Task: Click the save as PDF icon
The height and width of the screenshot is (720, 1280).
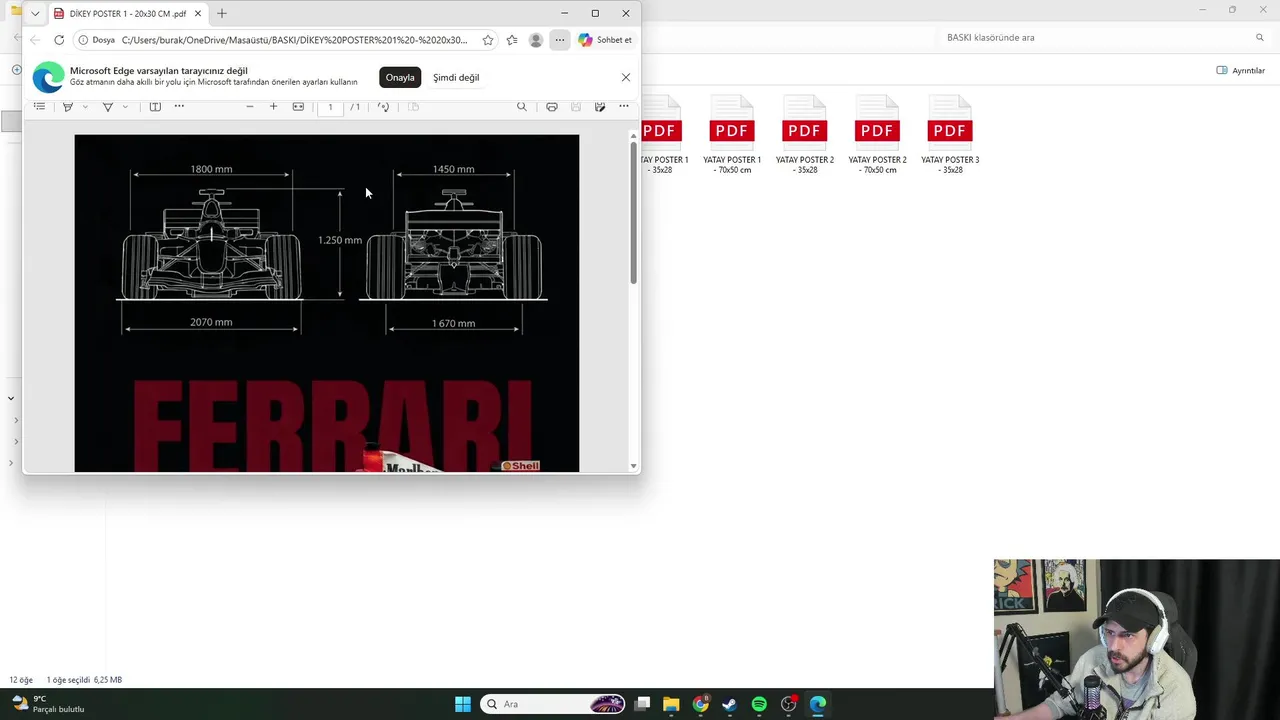Action: tap(600, 106)
